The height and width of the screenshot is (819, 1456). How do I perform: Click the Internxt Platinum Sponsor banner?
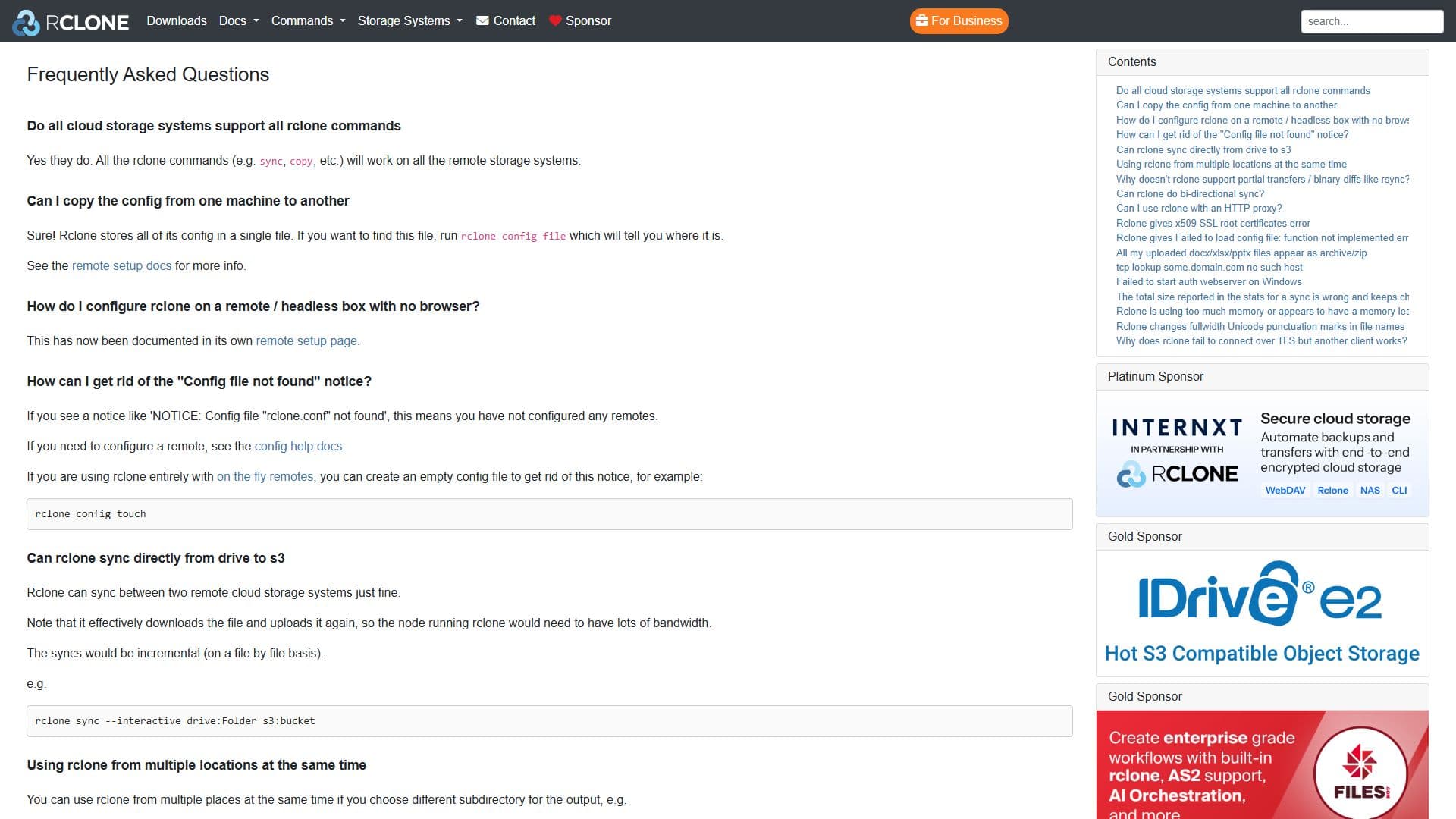pyautogui.click(x=1263, y=453)
